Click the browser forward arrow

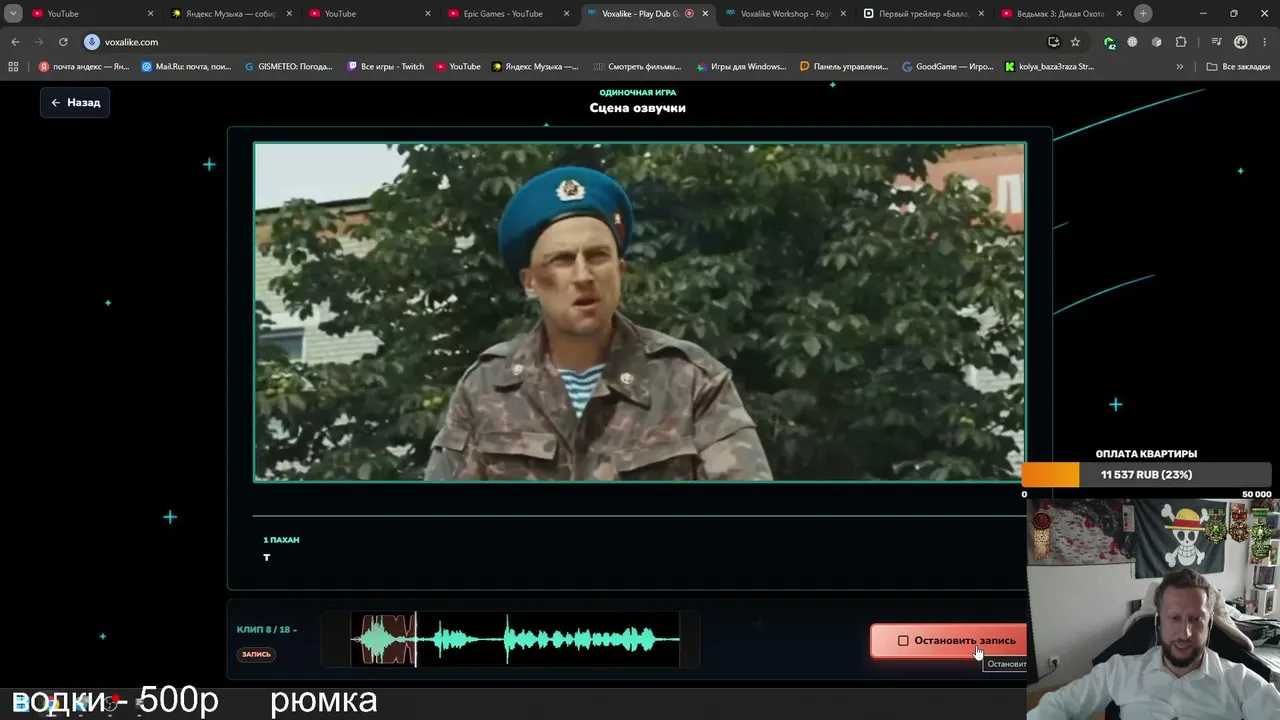coord(39,42)
